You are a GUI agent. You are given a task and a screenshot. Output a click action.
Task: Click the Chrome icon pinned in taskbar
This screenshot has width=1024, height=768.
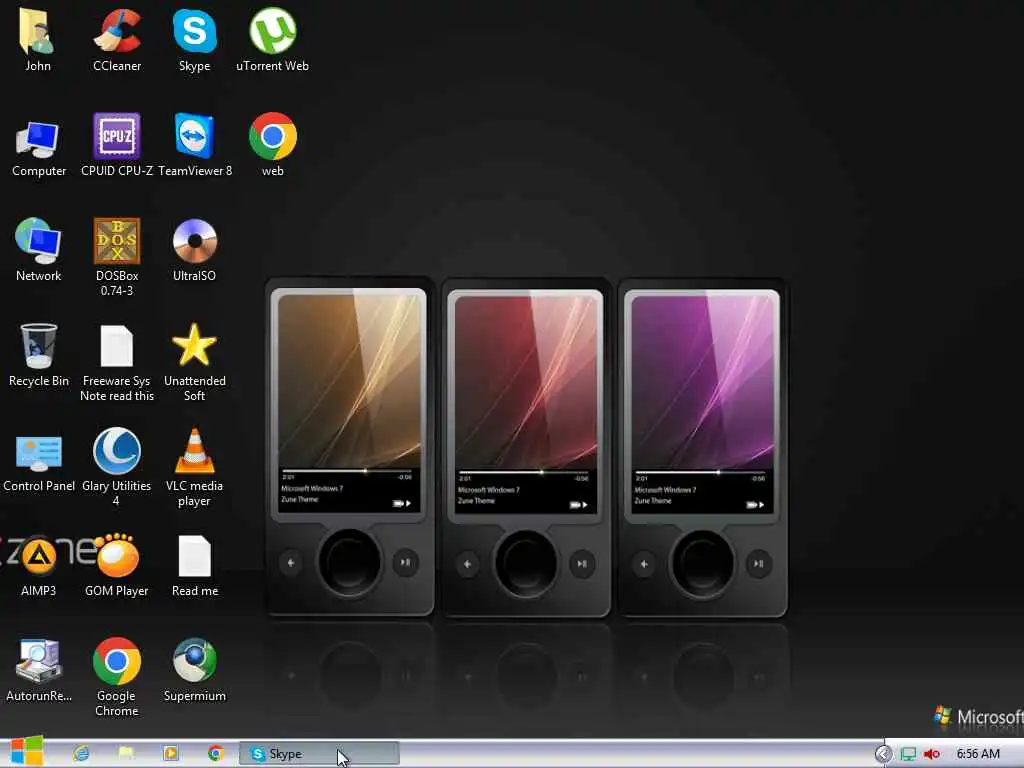pos(216,754)
